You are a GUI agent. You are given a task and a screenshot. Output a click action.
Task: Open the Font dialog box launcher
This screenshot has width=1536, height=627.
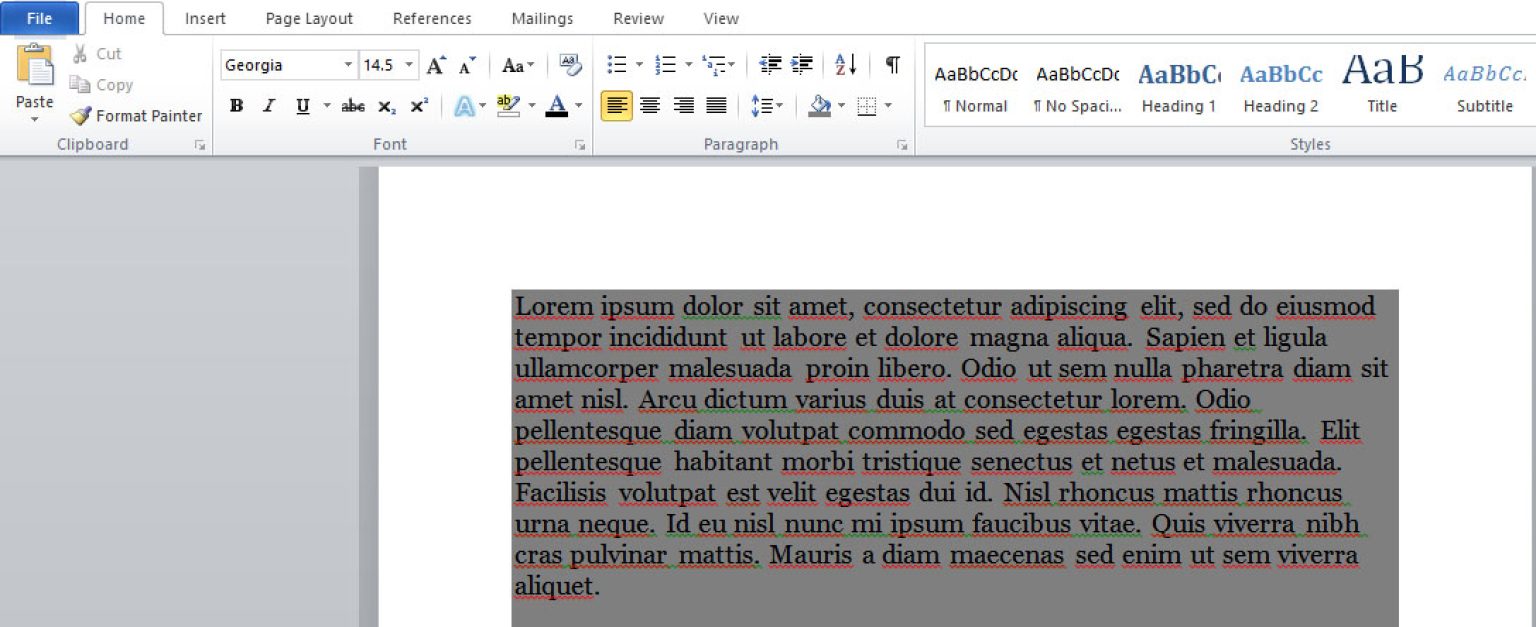580,144
